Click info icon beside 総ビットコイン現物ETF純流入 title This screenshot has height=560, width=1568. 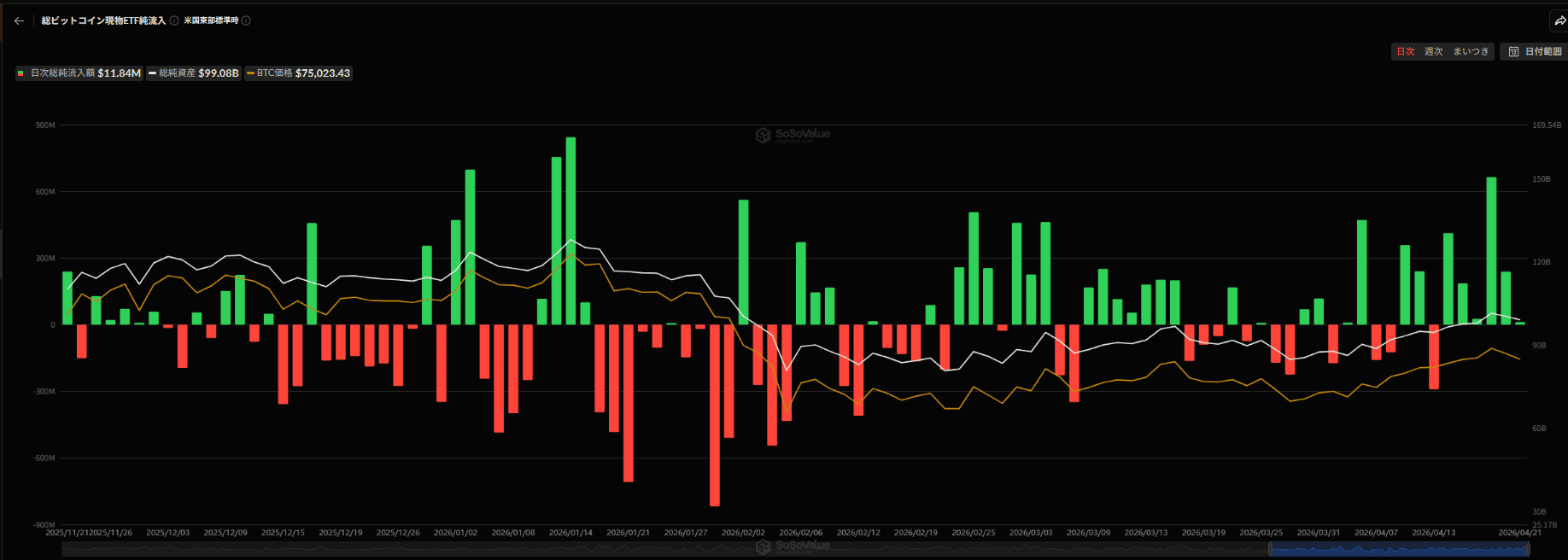(174, 20)
